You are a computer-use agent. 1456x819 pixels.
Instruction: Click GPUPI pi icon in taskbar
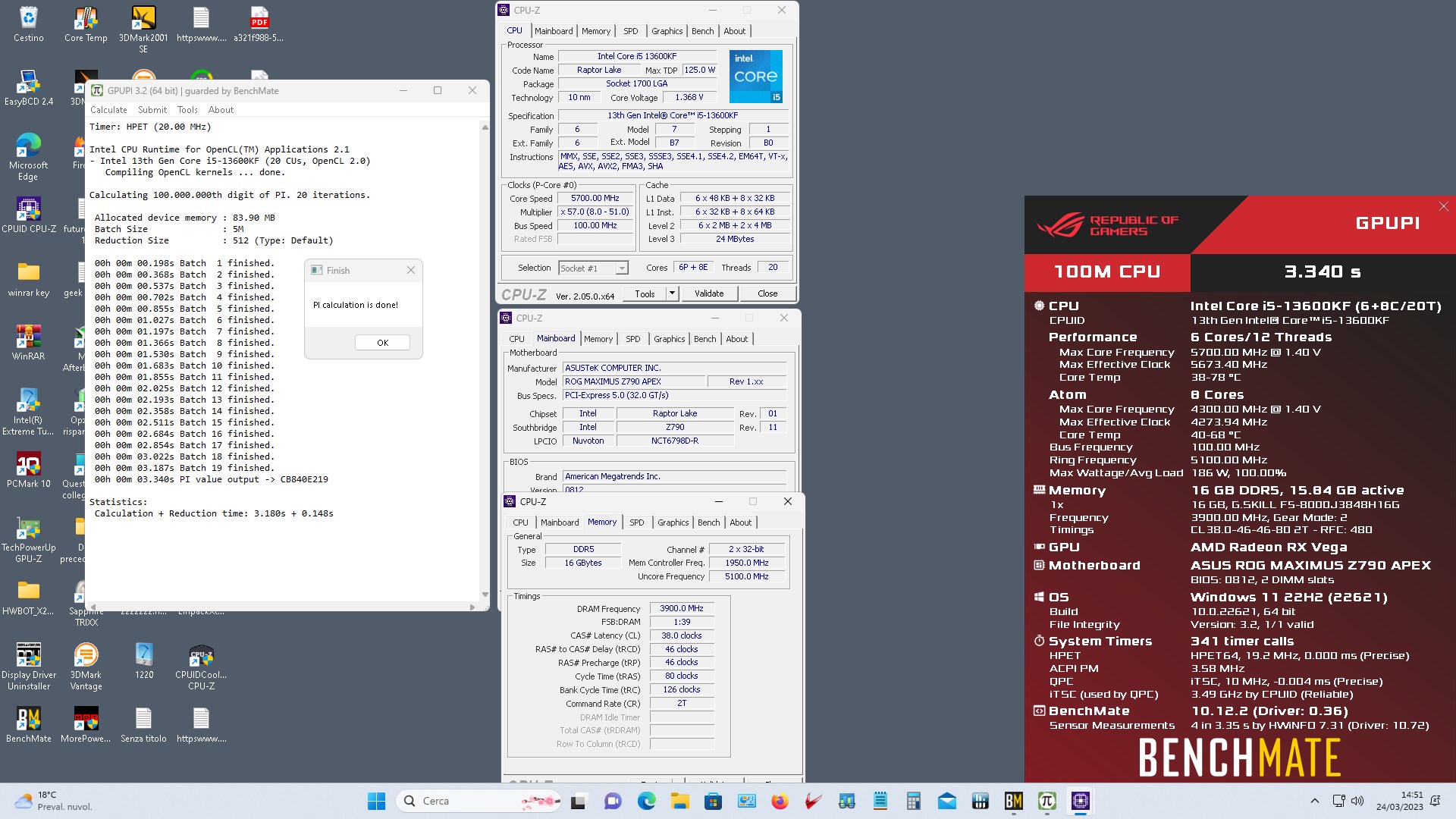point(1046,801)
